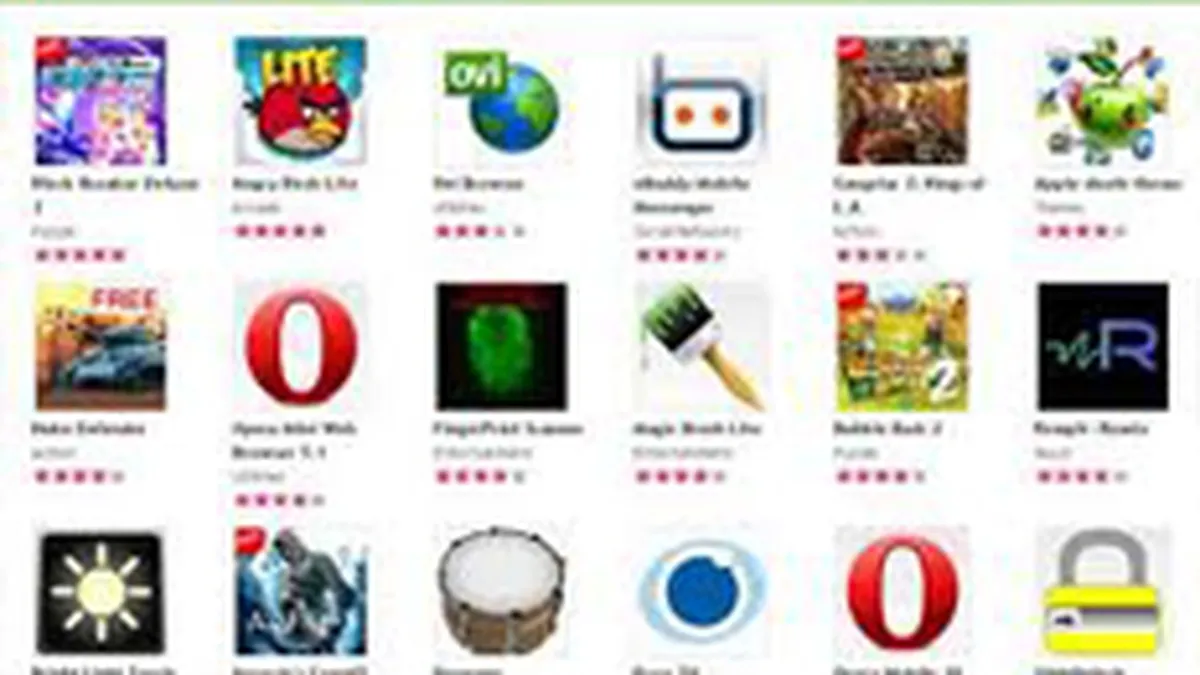Open the hooded assassin game thumbnail

pos(300,592)
